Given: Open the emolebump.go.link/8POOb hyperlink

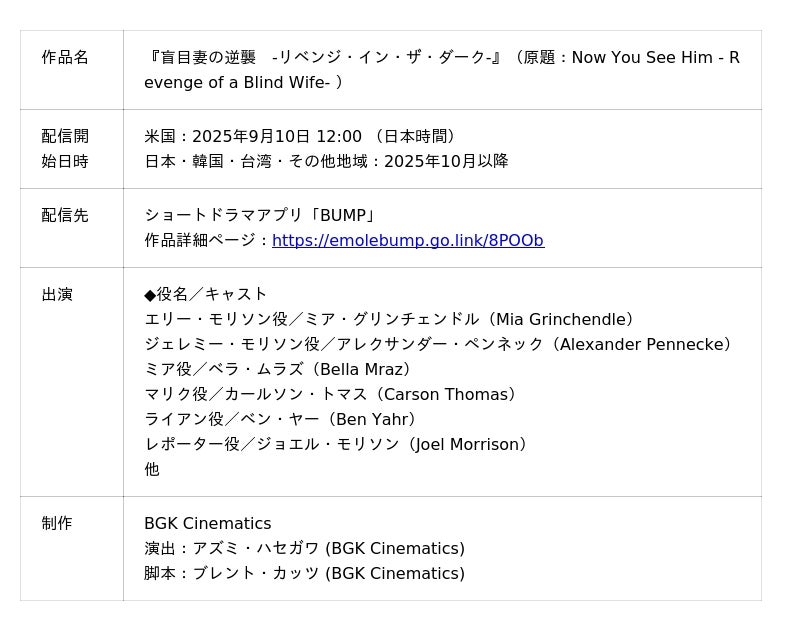Looking at the screenshot, I should 407,240.
